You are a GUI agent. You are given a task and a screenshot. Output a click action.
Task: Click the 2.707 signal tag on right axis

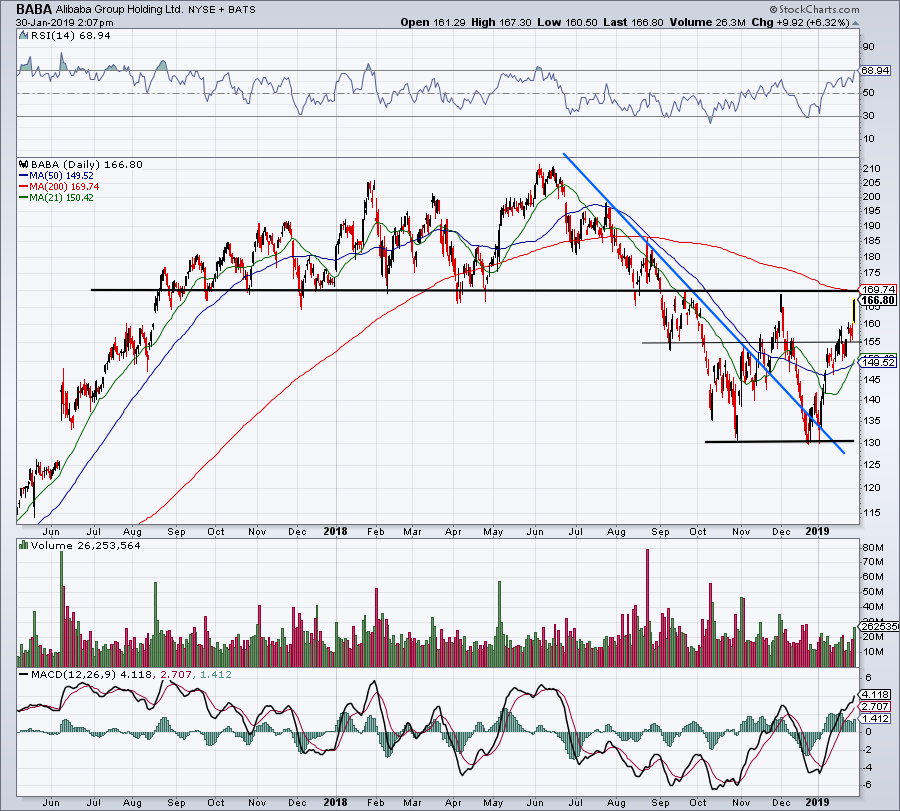coord(876,707)
